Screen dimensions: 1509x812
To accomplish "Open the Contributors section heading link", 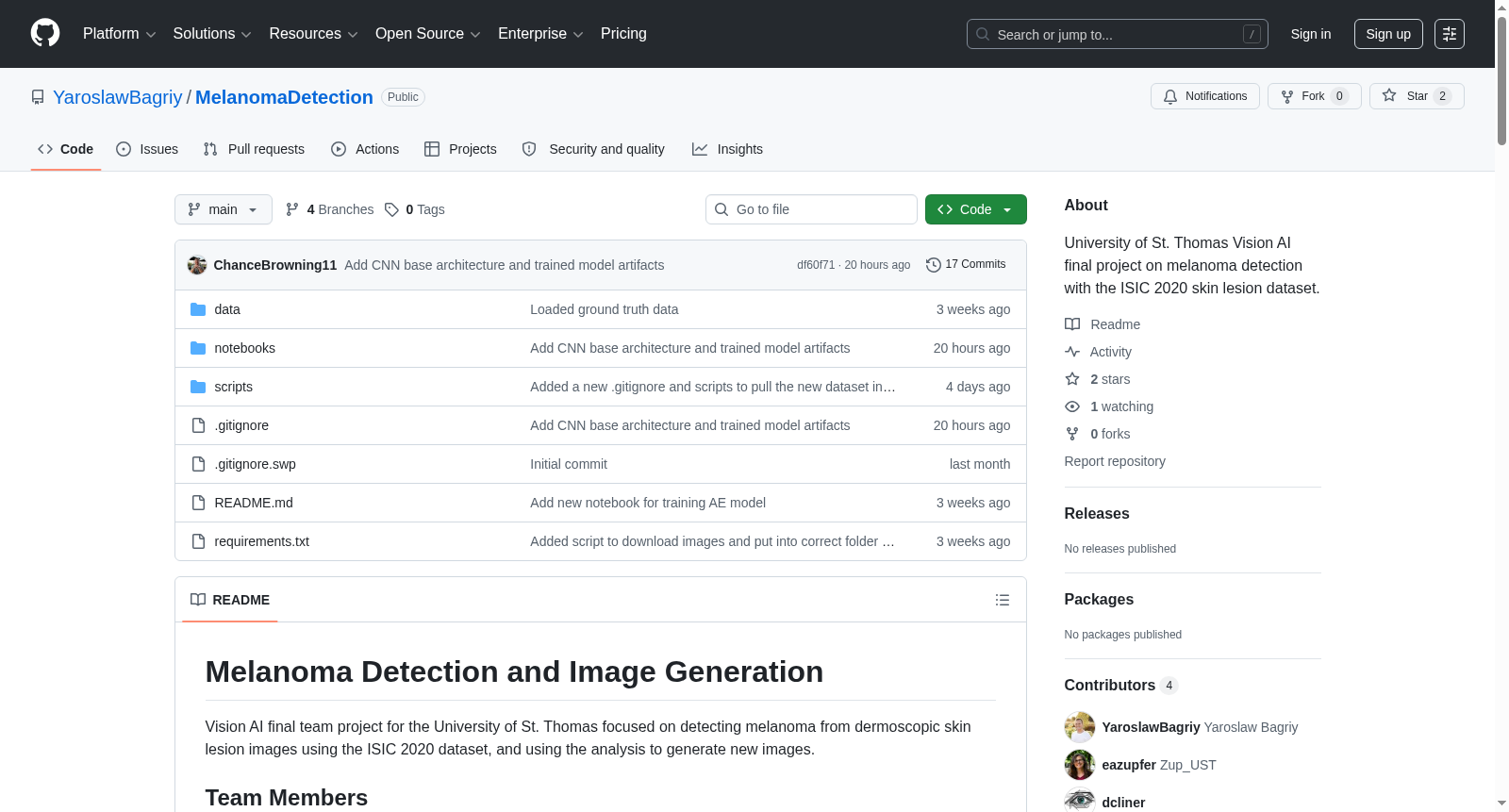I will coord(1121,686).
